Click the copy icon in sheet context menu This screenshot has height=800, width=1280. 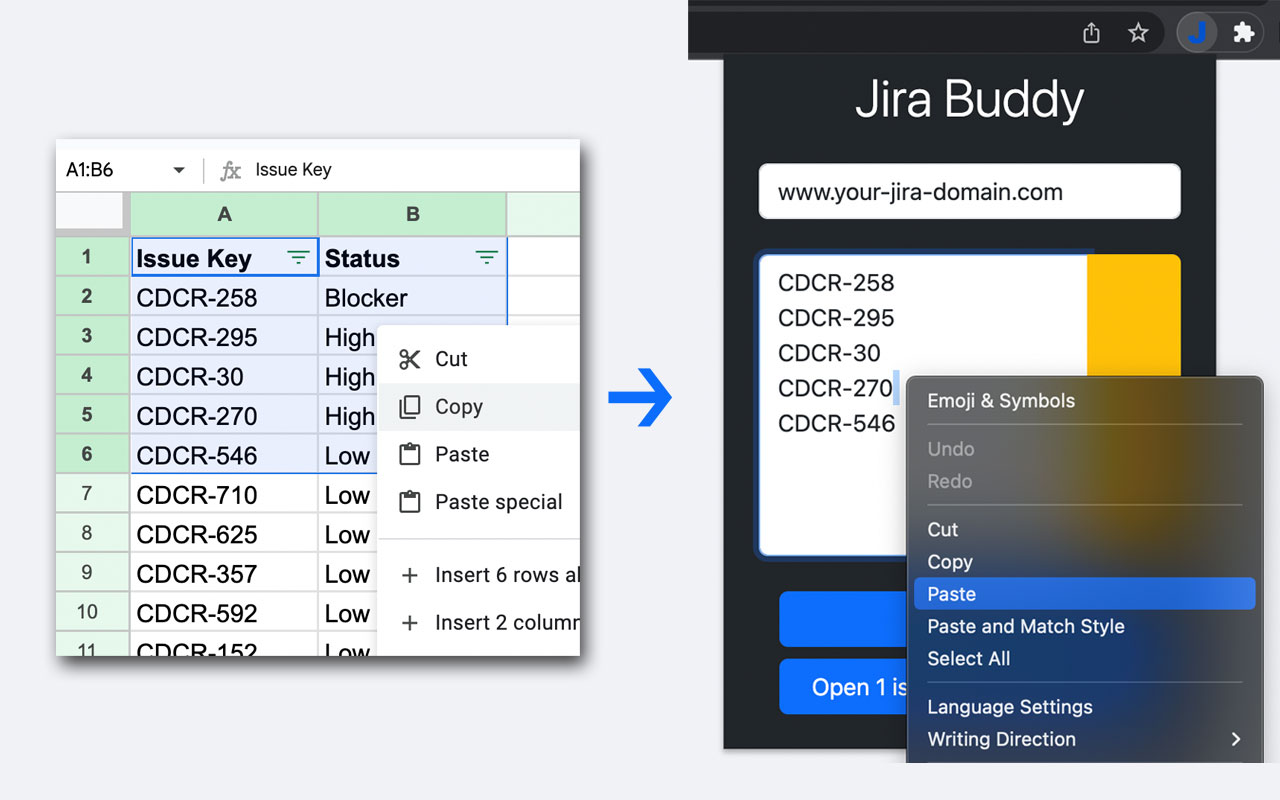pyautogui.click(x=410, y=407)
